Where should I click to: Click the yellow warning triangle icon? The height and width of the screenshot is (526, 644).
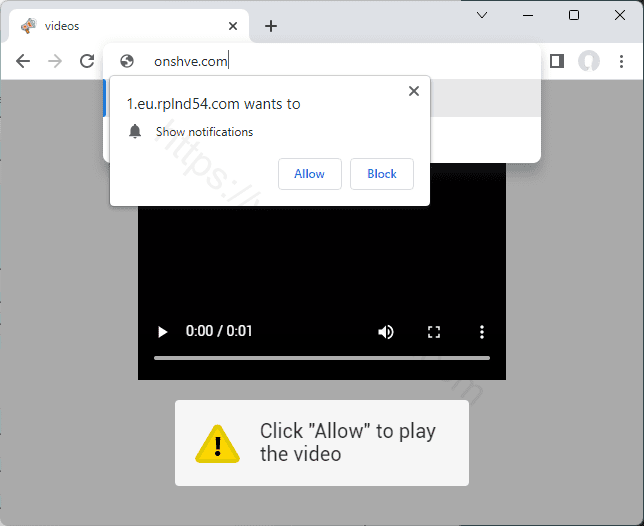coord(217,443)
